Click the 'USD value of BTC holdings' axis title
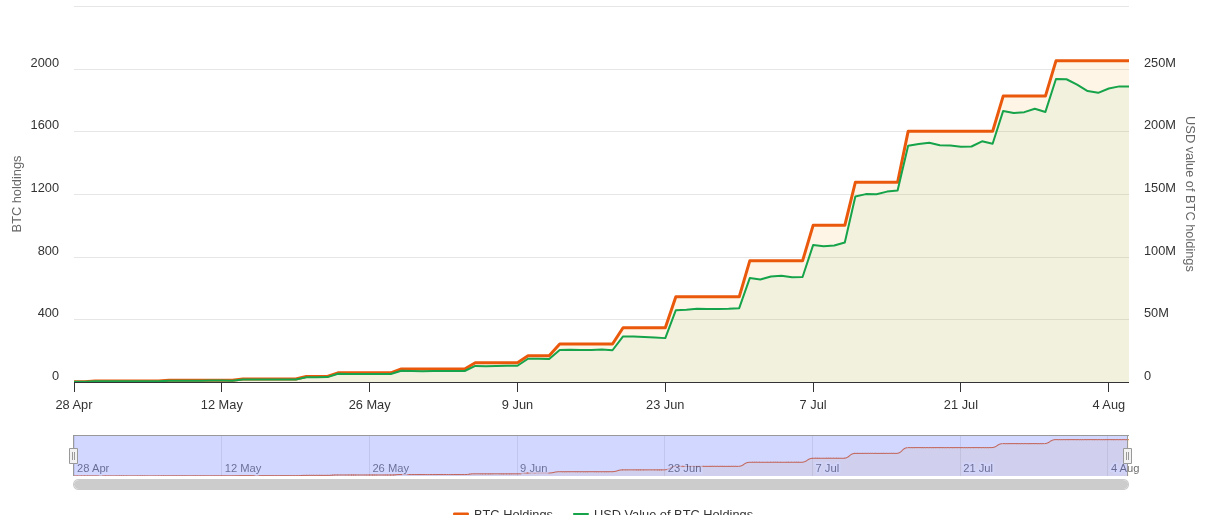 tap(1190, 194)
